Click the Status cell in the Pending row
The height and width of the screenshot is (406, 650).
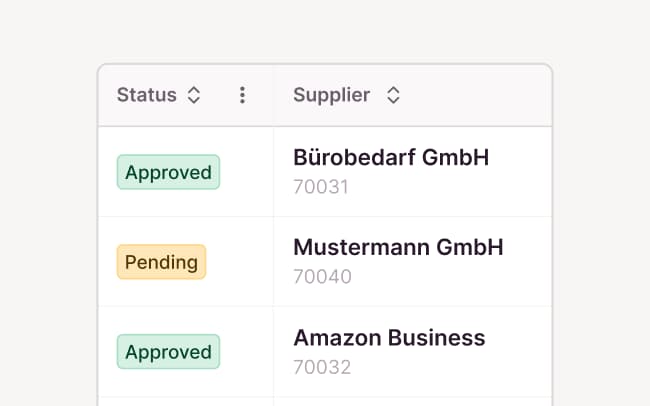click(x=240, y=262)
